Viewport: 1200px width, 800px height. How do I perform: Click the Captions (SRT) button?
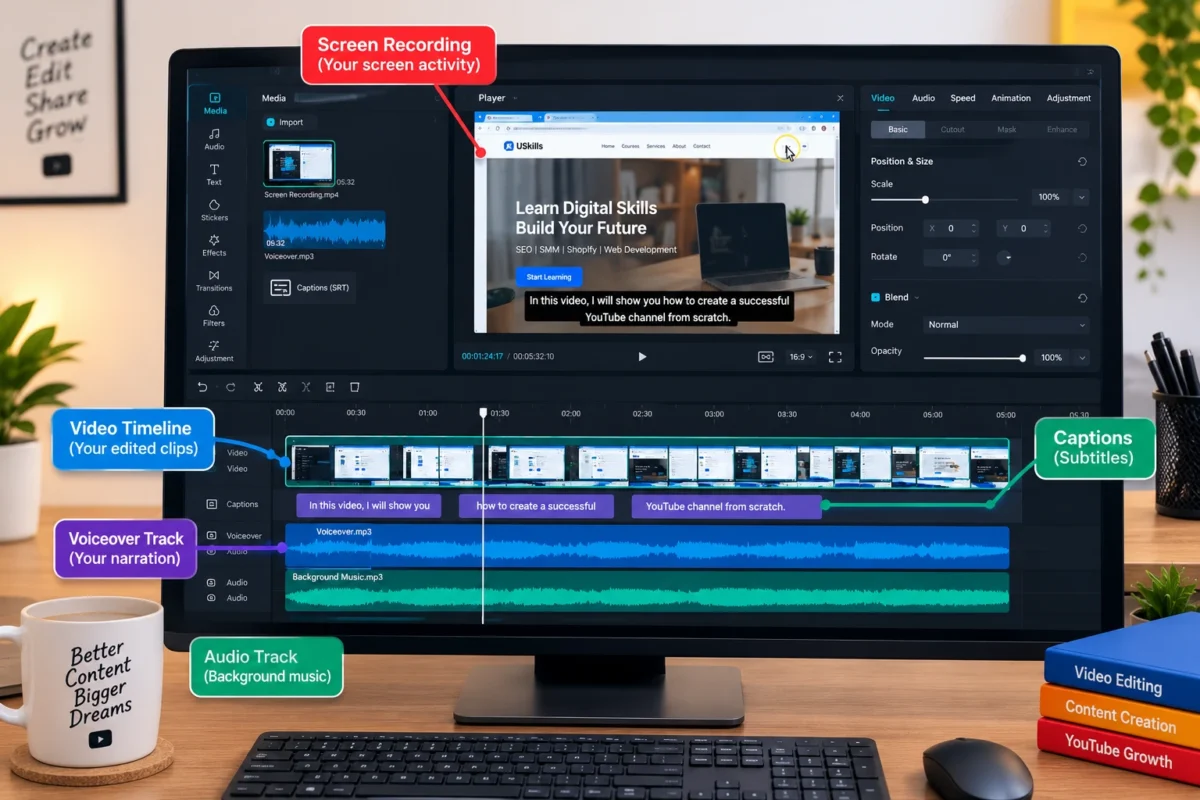[x=309, y=288]
